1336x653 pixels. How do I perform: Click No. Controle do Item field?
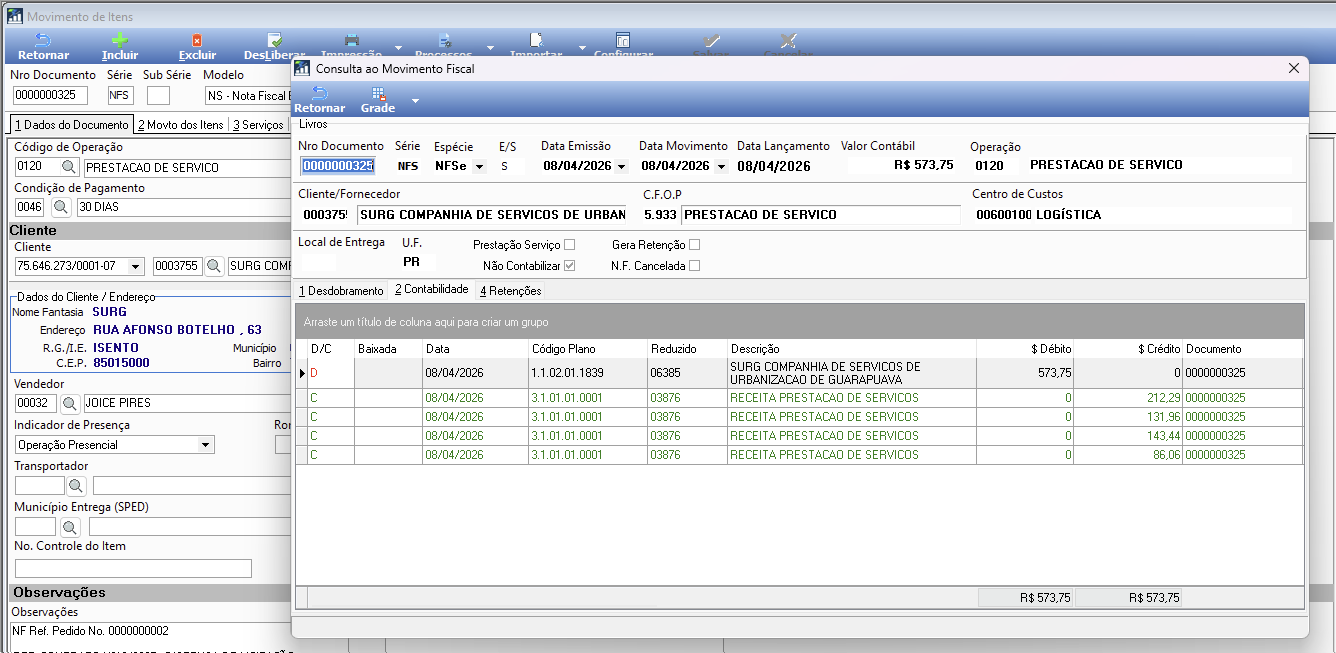click(x=133, y=568)
